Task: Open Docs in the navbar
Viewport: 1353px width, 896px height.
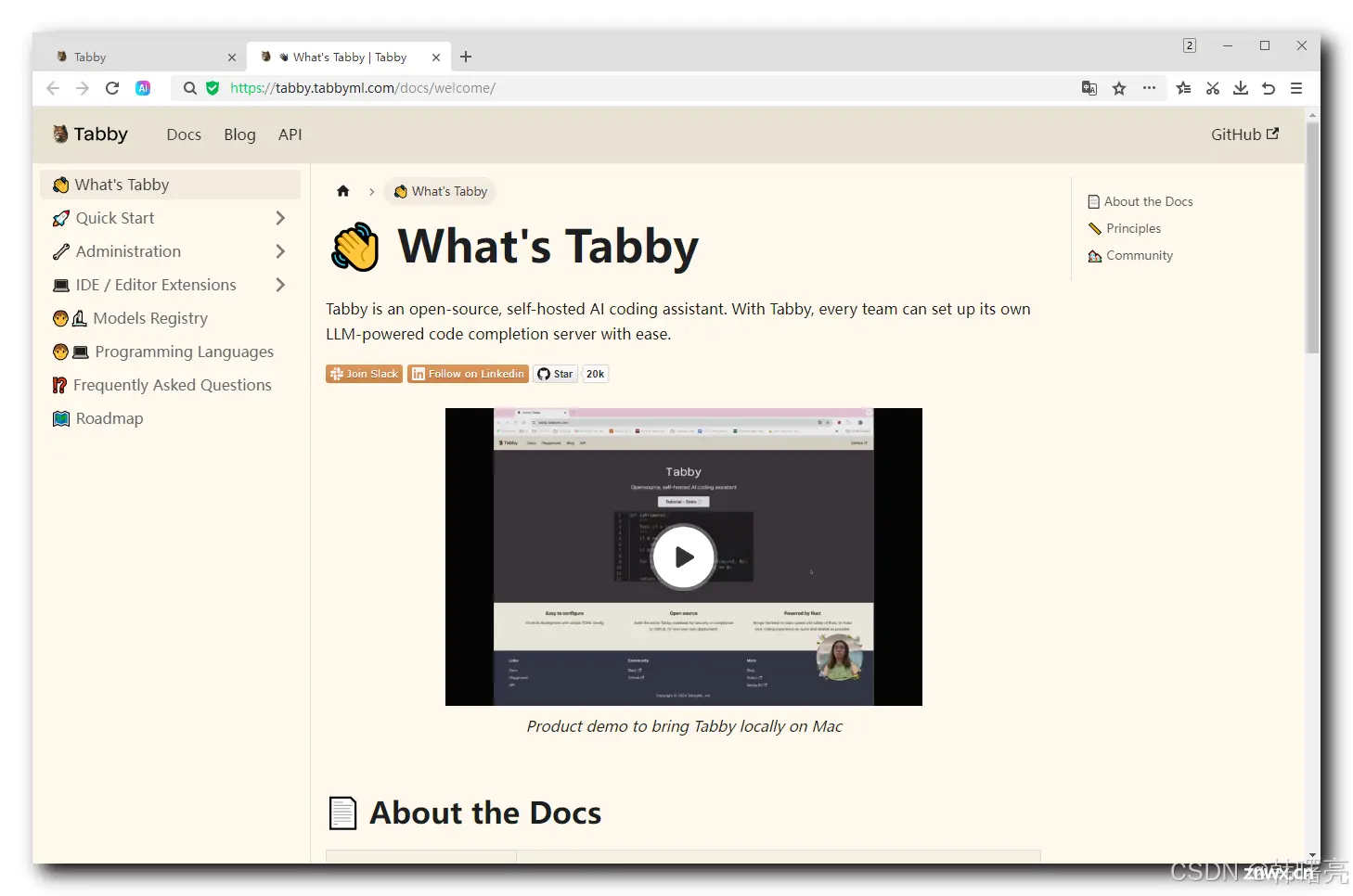Action: [184, 134]
